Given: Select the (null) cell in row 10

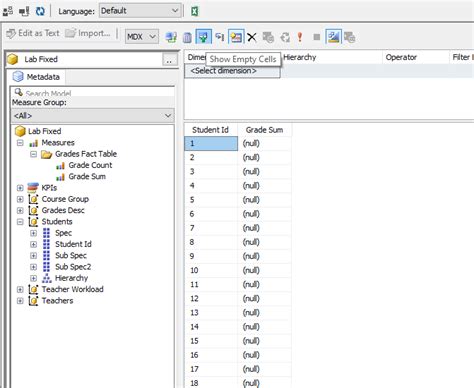Looking at the screenshot, I should 265,270.
